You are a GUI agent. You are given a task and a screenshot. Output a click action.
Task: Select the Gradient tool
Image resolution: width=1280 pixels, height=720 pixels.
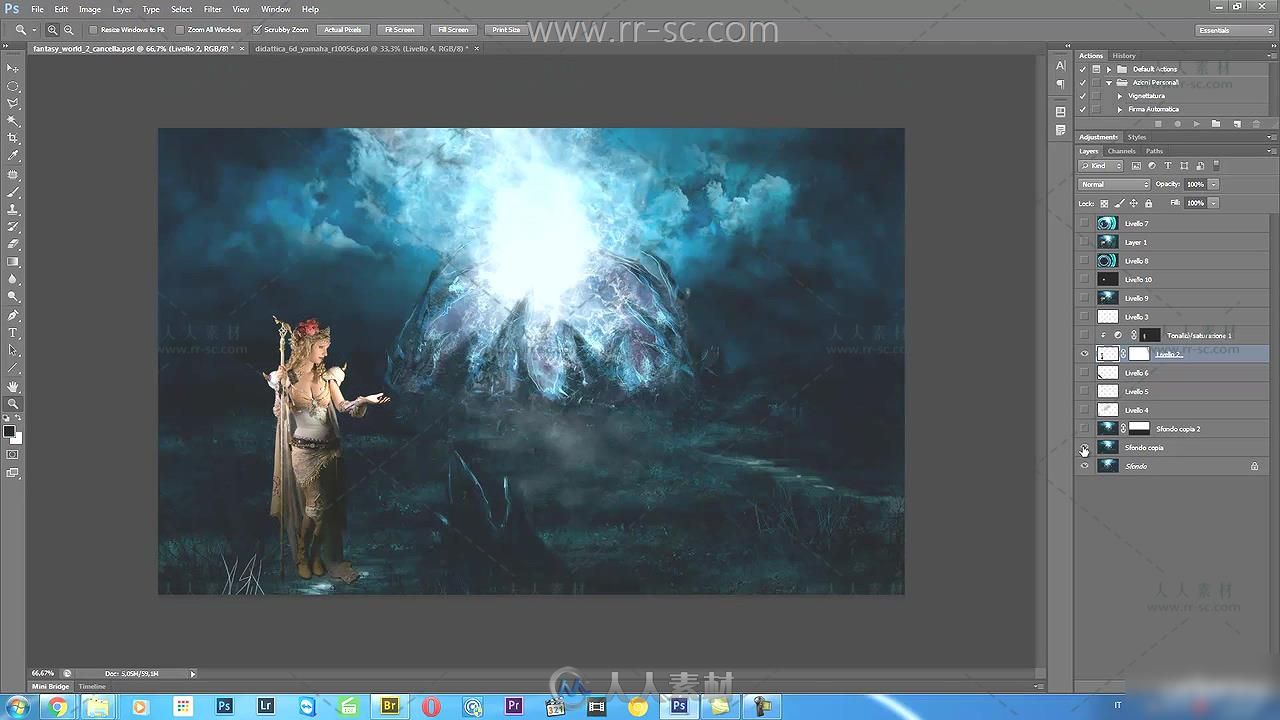point(13,261)
